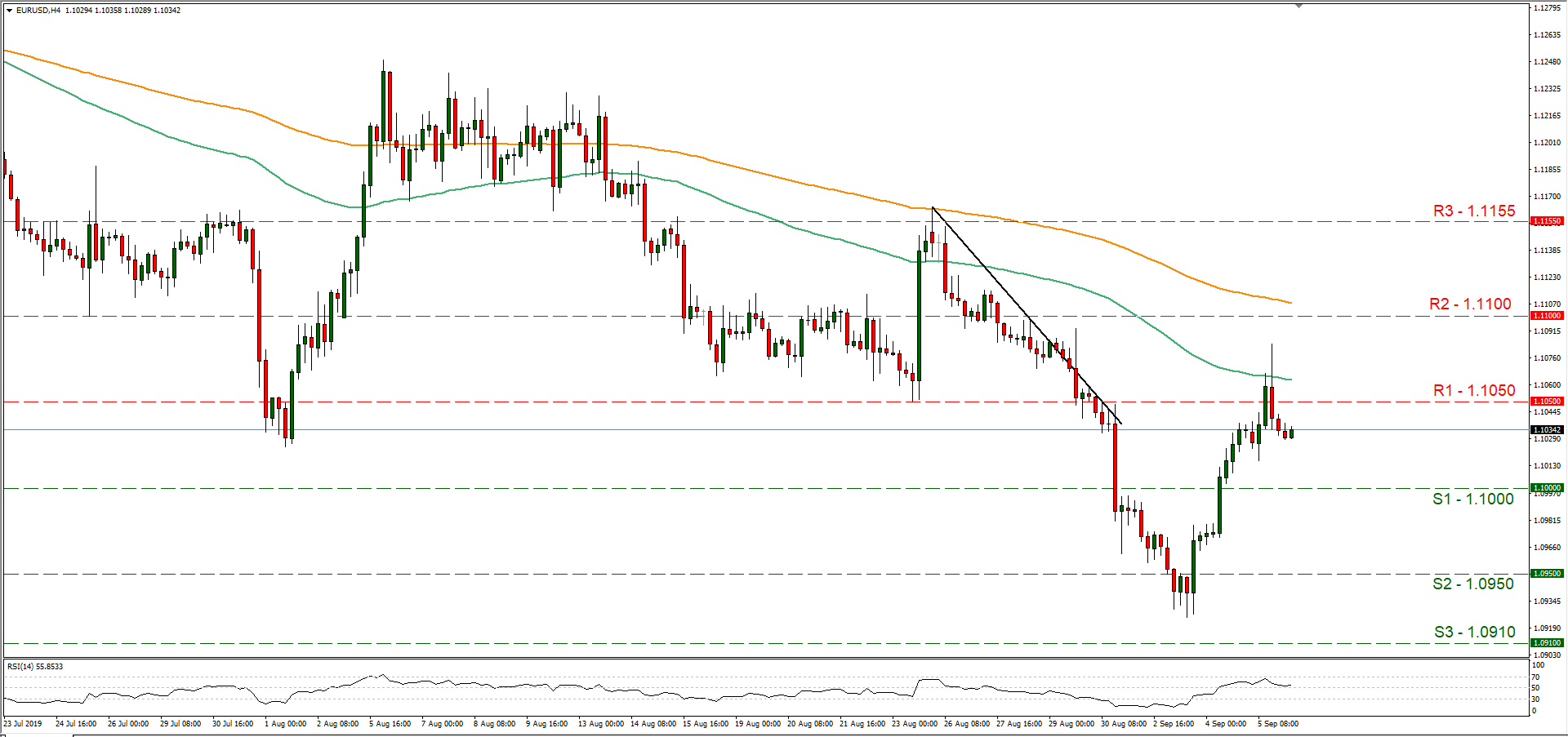Viewport: 1568px width, 737px height.
Task: Click the 27 Aug 16:00 time label
Action: click(1018, 724)
